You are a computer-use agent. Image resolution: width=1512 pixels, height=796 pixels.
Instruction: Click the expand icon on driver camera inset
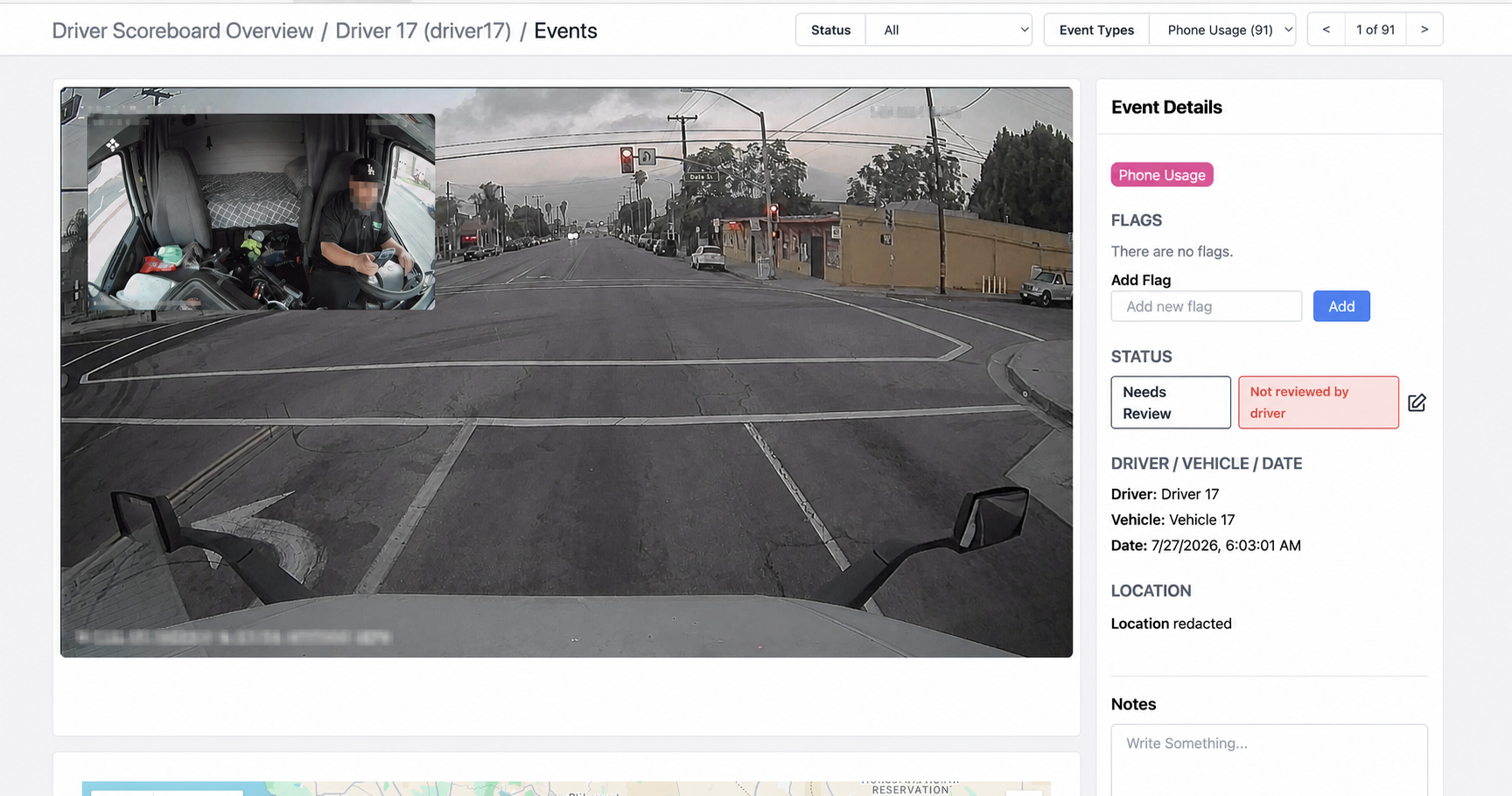(112, 144)
